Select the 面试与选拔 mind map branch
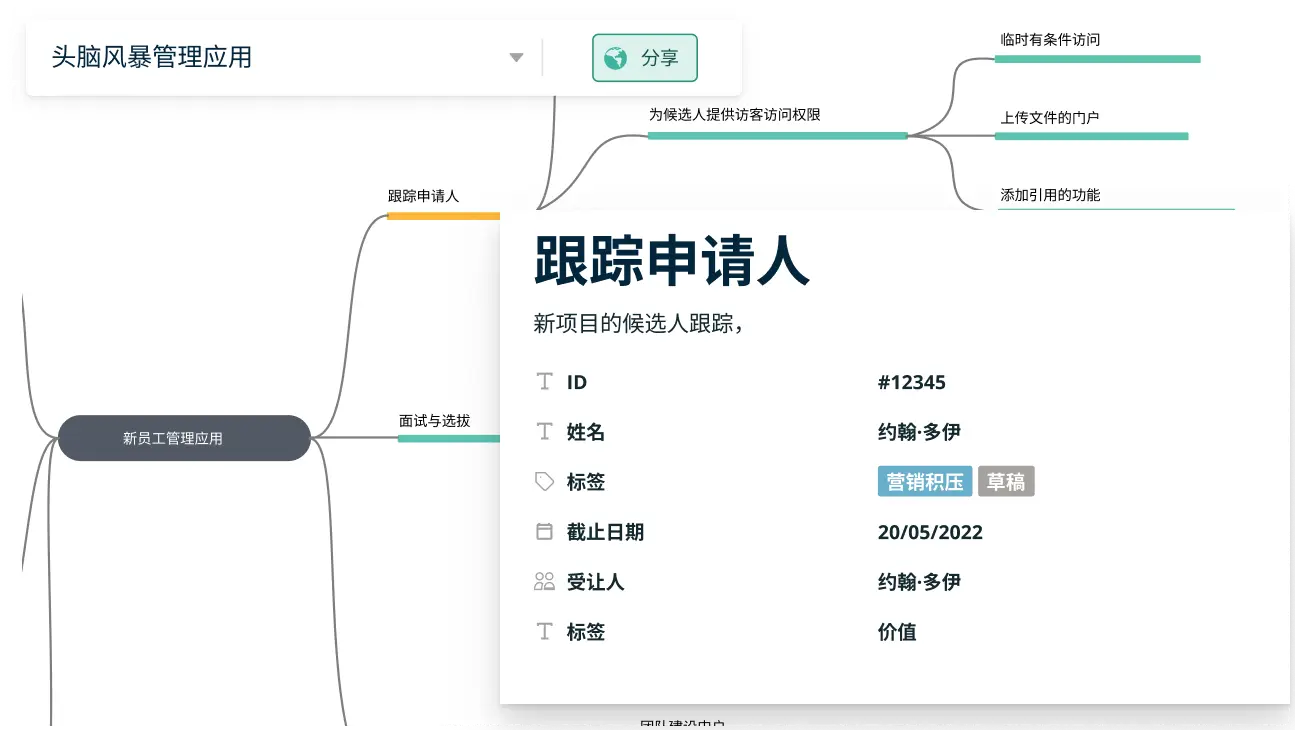The image size is (1295, 730). pyautogui.click(x=434, y=421)
